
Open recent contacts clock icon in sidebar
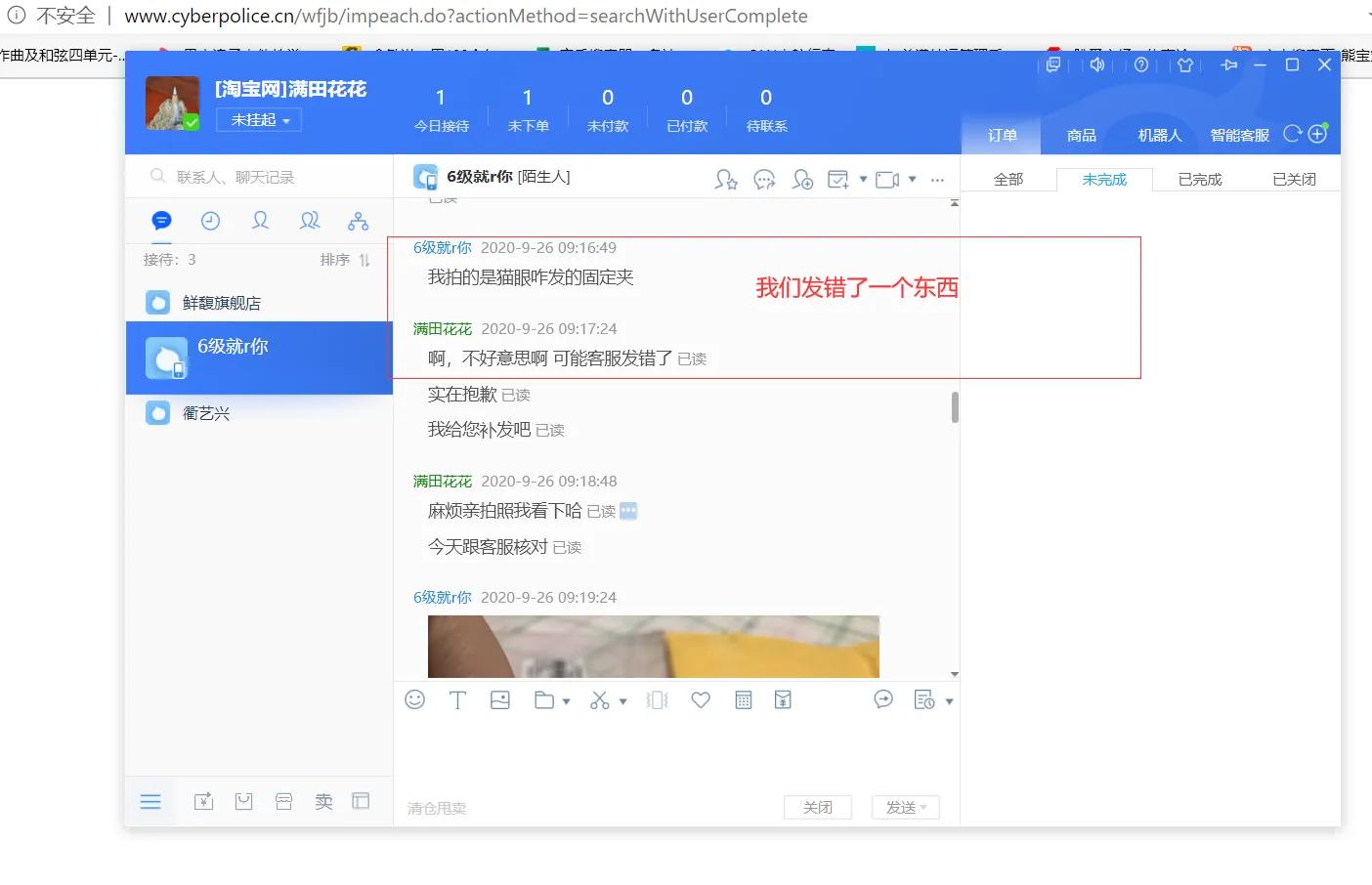click(210, 221)
